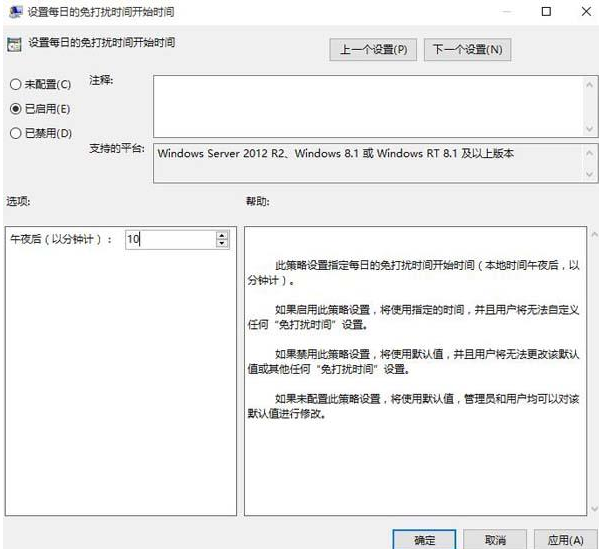The width and height of the screenshot is (599, 549).
Task: Click the 选项: label
Action: click(18, 201)
